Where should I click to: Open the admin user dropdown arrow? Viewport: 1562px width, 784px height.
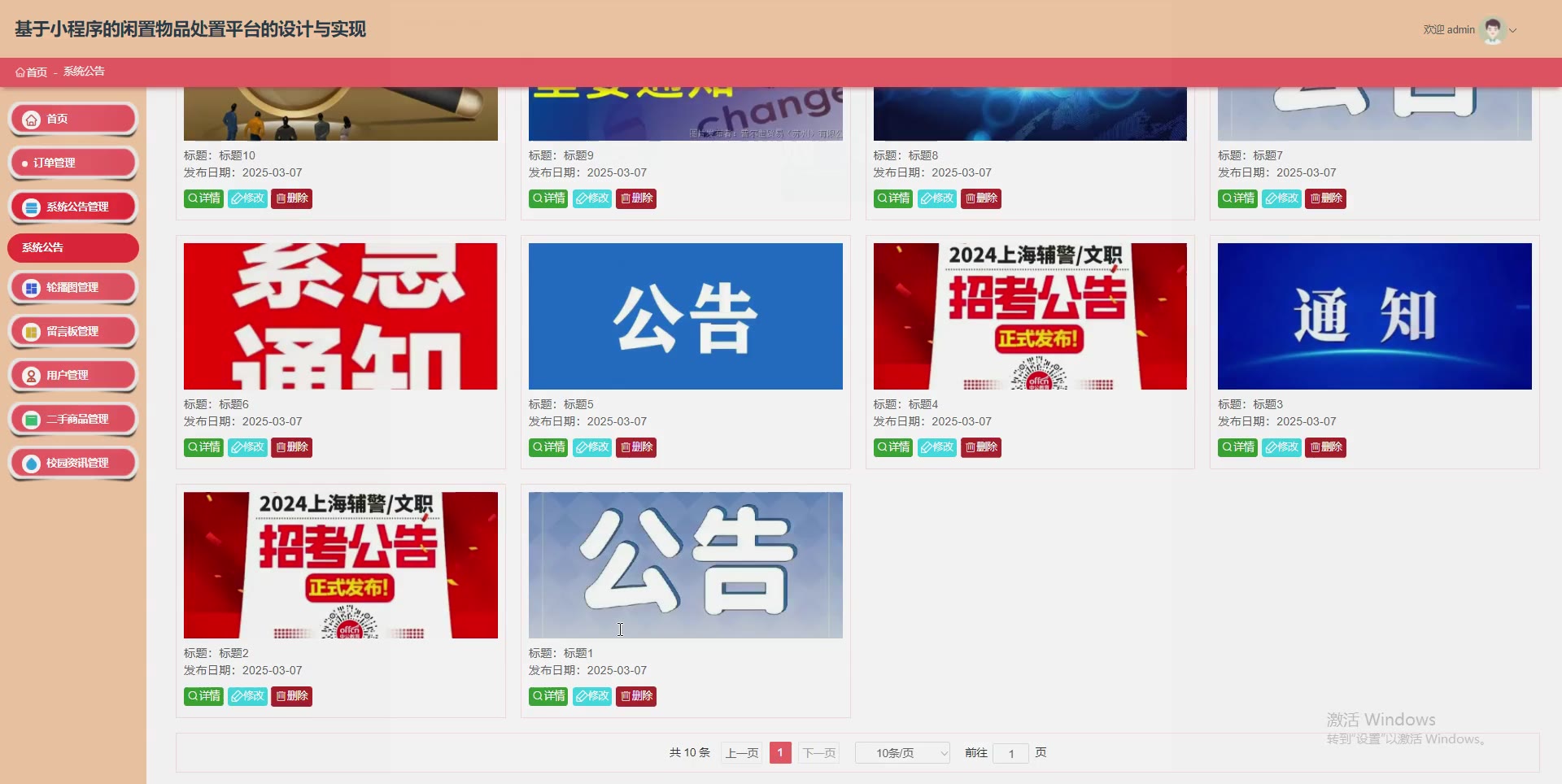tap(1513, 30)
